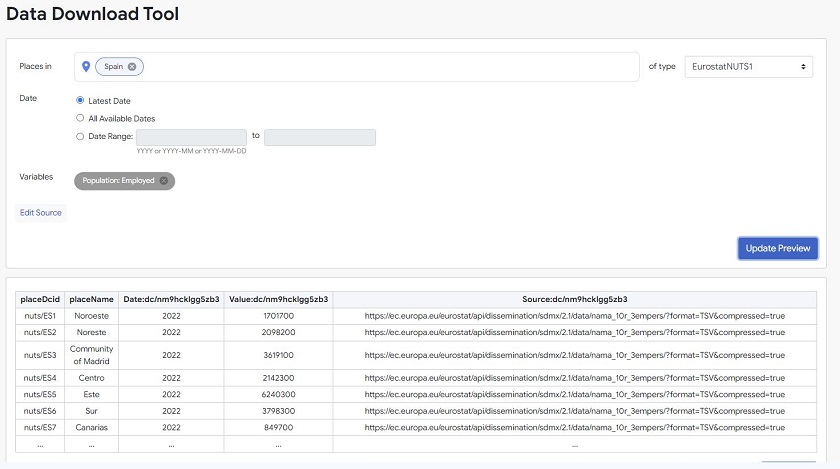Image resolution: width=840 pixels, height=469 pixels.
Task: Click the Spain chip label
Action: [x=114, y=67]
